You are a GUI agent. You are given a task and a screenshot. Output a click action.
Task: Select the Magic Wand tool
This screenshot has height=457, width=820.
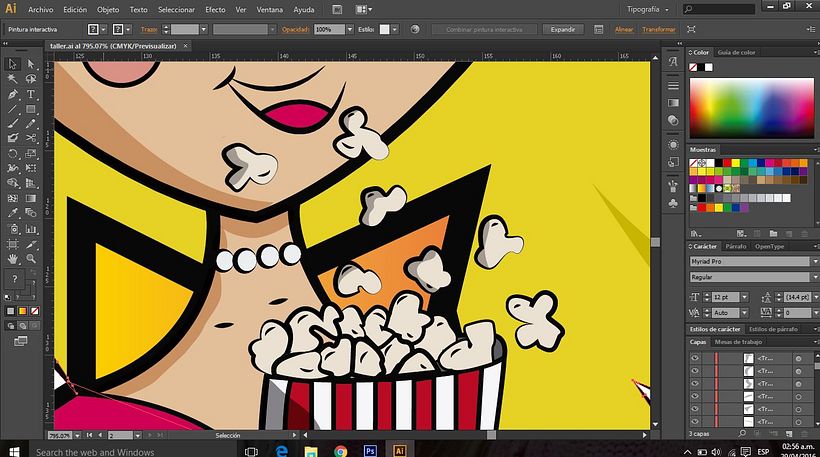(13, 79)
